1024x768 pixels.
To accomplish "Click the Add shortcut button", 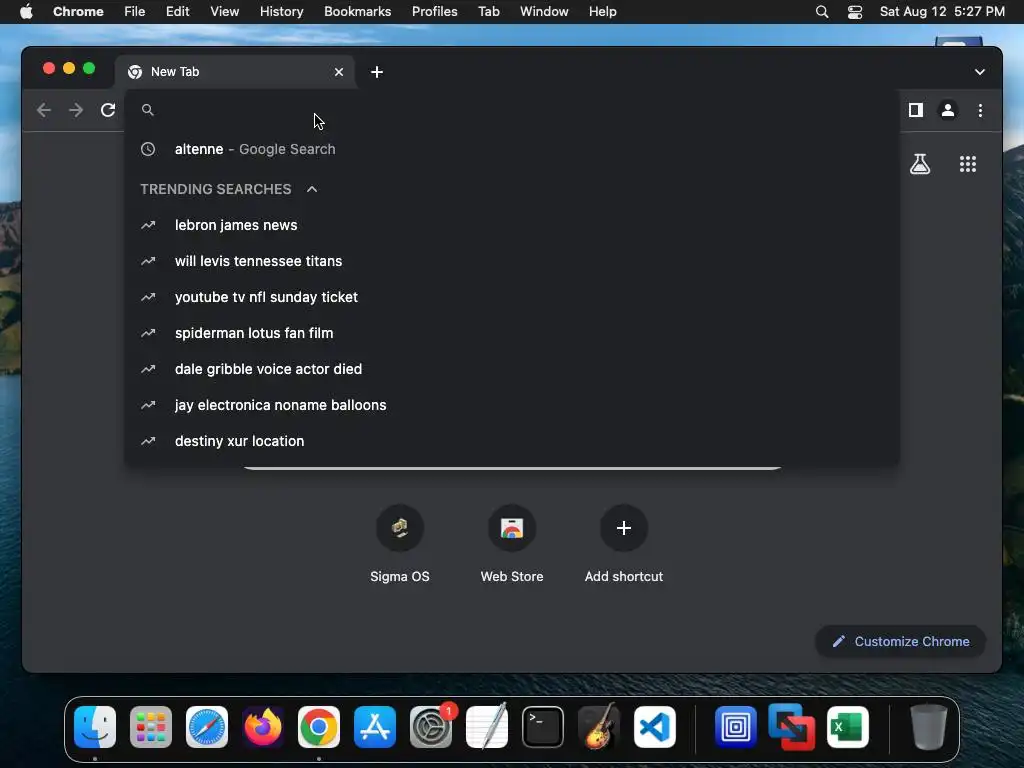I will pos(624,542).
